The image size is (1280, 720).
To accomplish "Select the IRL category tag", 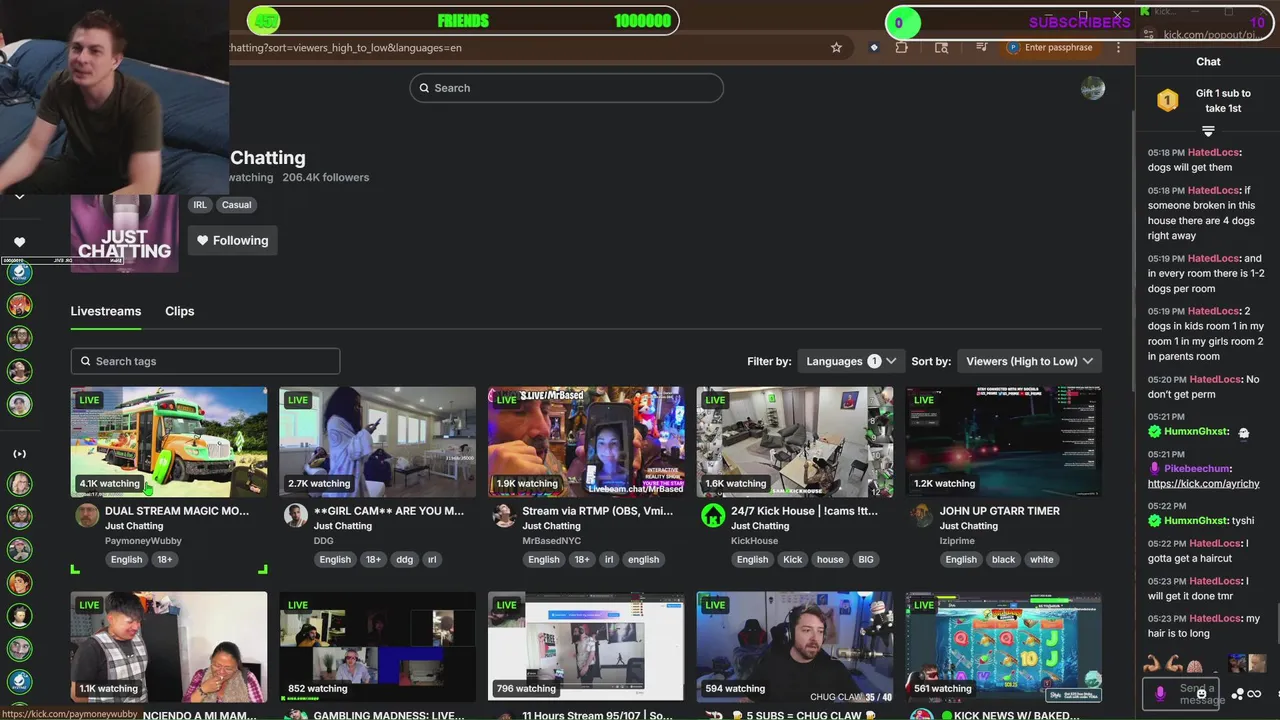I will tap(200, 205).
